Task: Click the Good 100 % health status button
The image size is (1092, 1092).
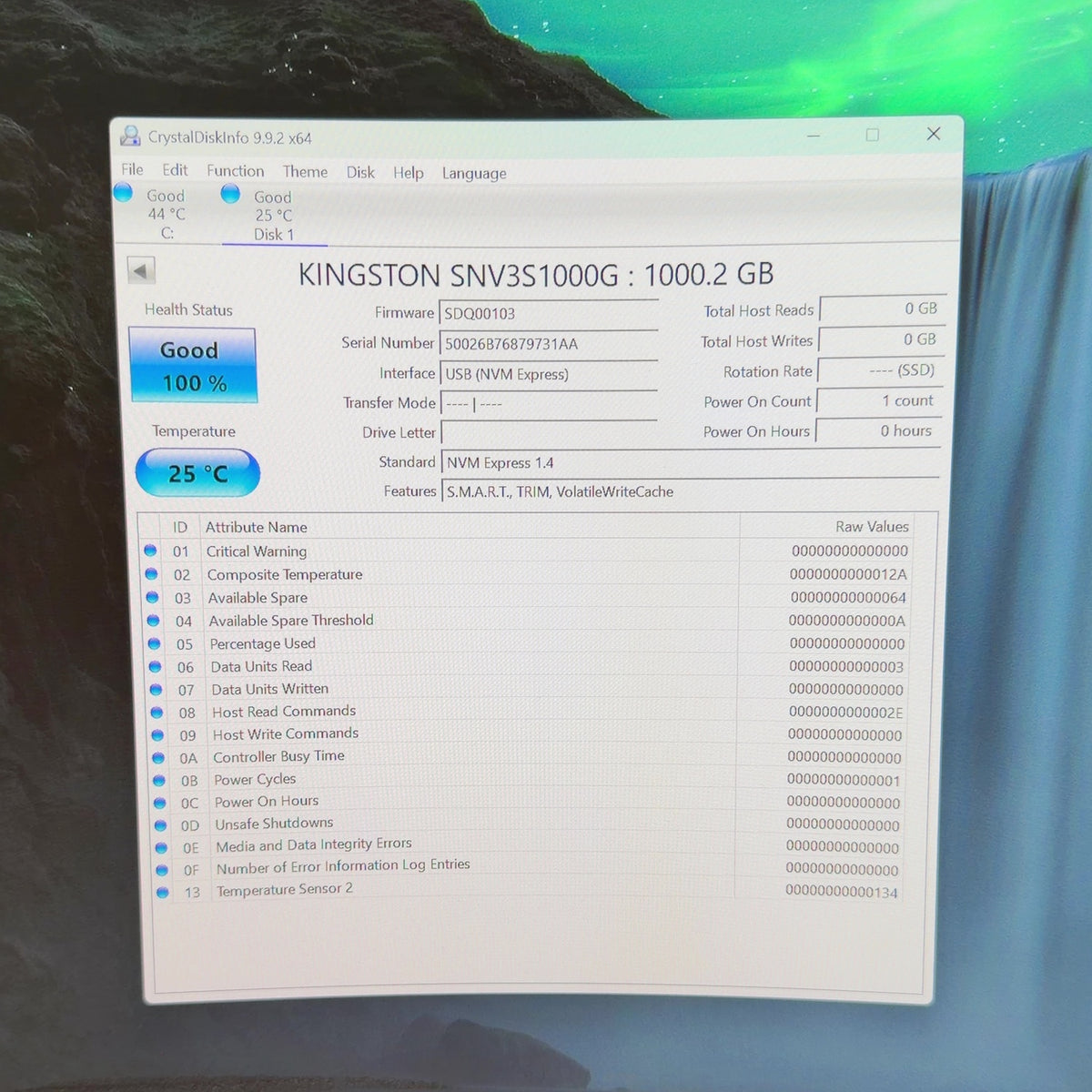Action: tap(193, 366)
